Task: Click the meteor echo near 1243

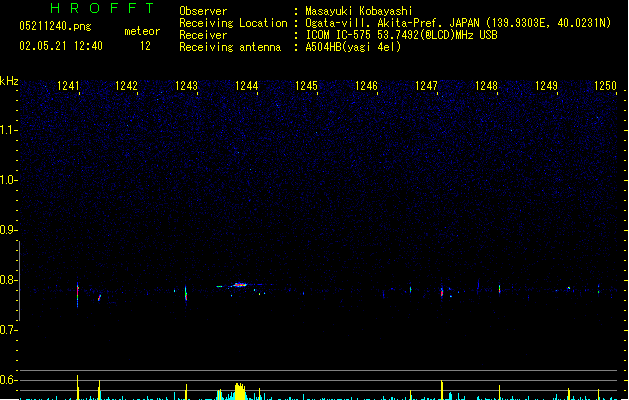Action: tap(186, 293)
